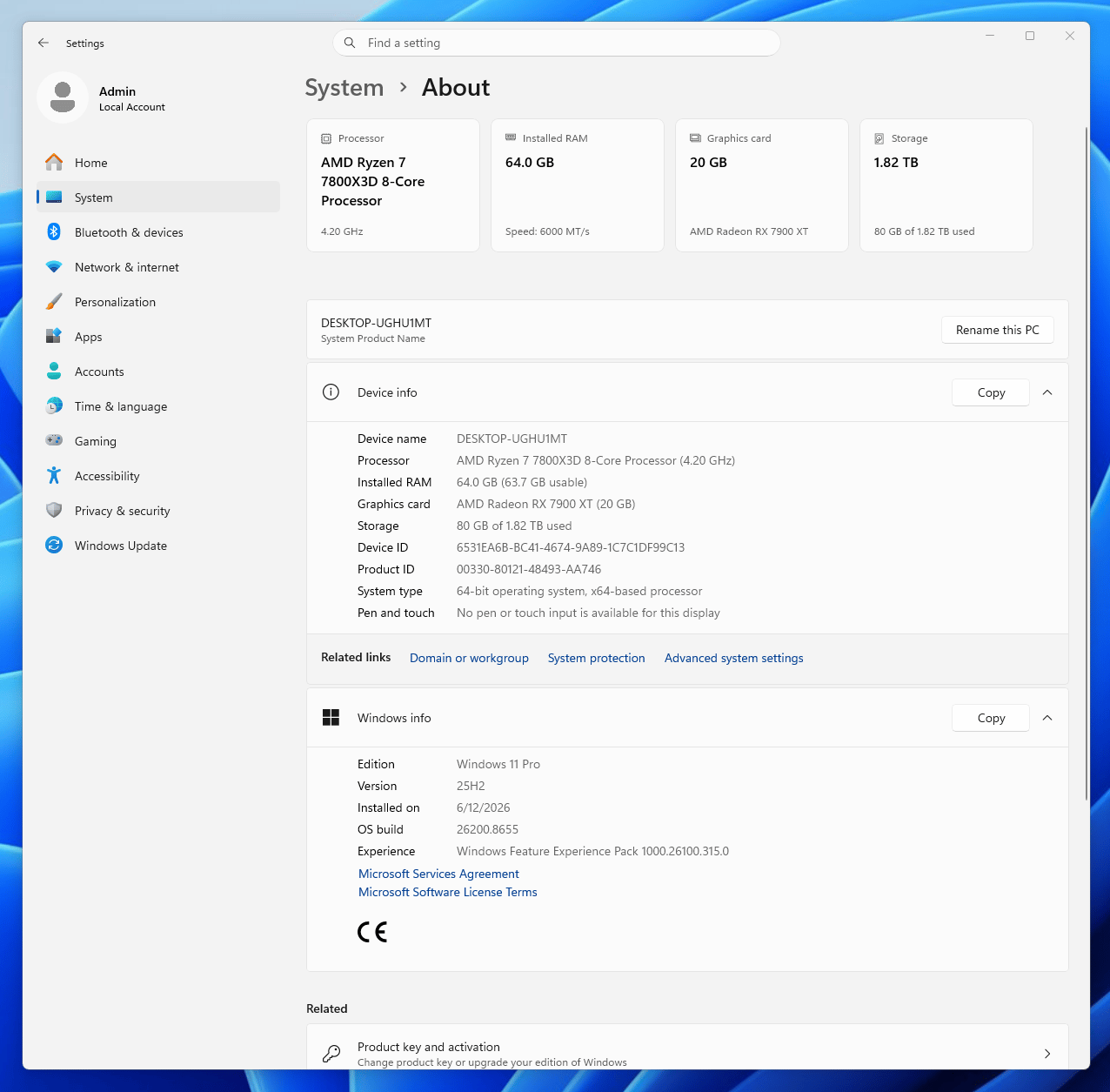Screen dimensions: 1110x1092
Task: Click the Time & language globe icon
Action: pyautogui.click(x=54, y=406)
